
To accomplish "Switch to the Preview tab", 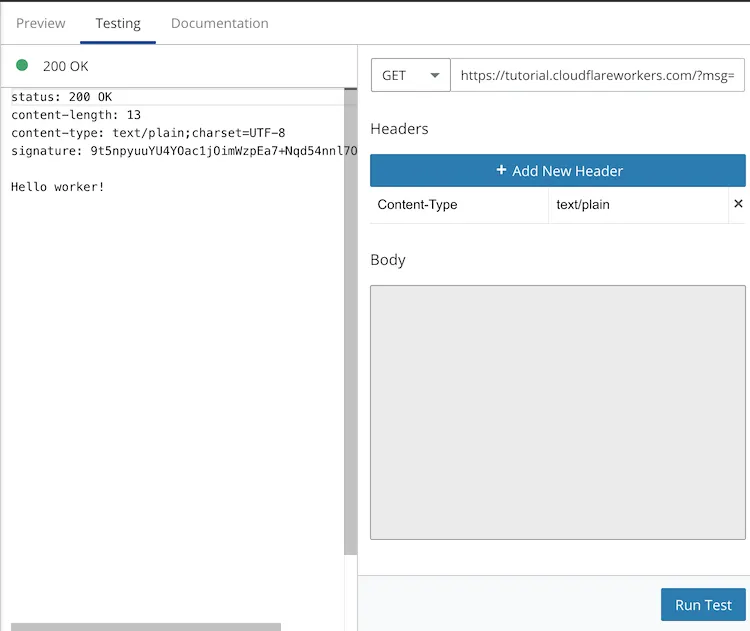I will [41, 23].
